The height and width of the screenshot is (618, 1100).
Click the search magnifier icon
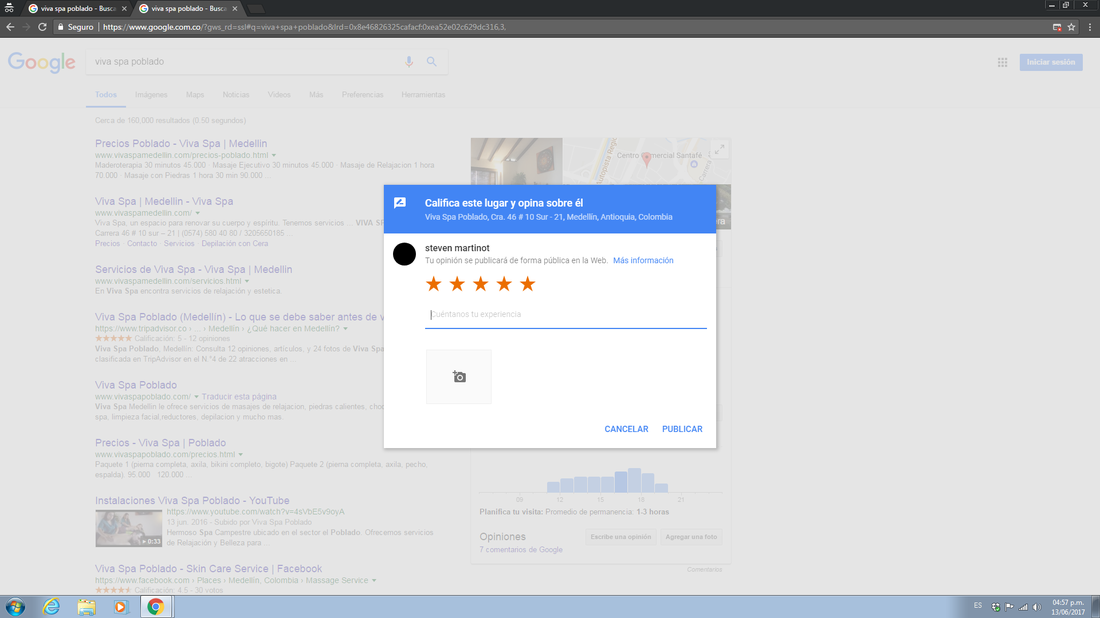tap(431, 62)
